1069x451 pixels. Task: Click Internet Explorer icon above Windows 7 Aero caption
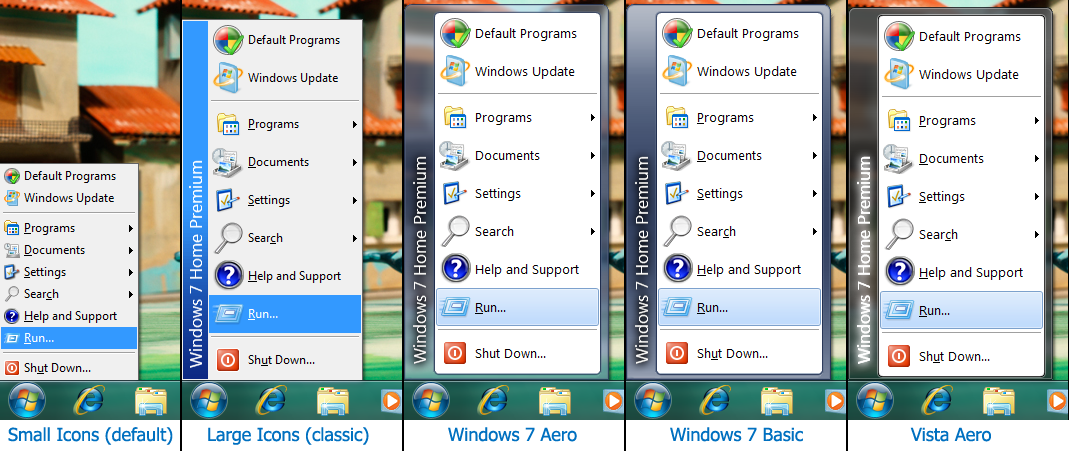[492, 401]
